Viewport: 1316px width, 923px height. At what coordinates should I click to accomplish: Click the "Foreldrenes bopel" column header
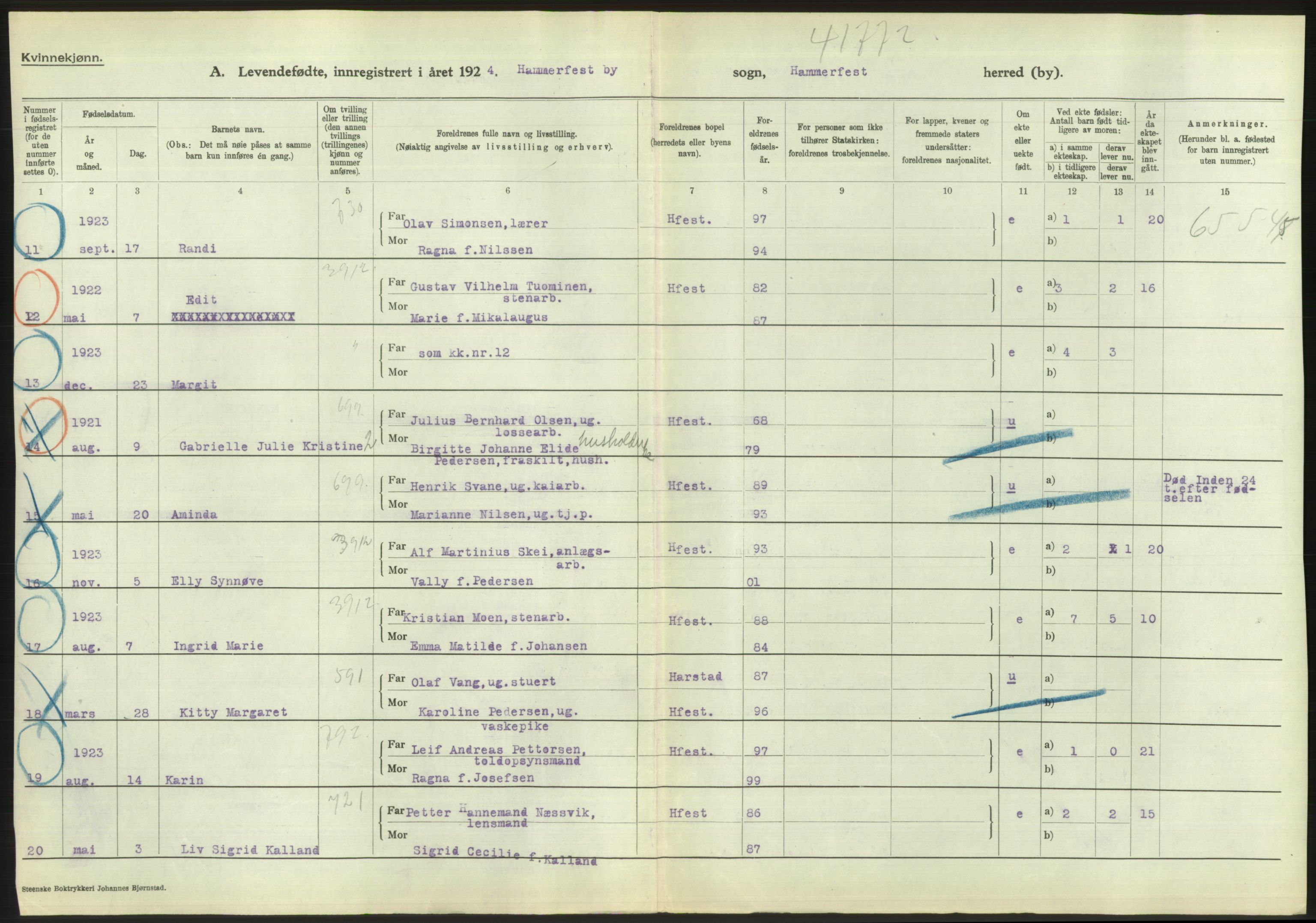(691, 127)
